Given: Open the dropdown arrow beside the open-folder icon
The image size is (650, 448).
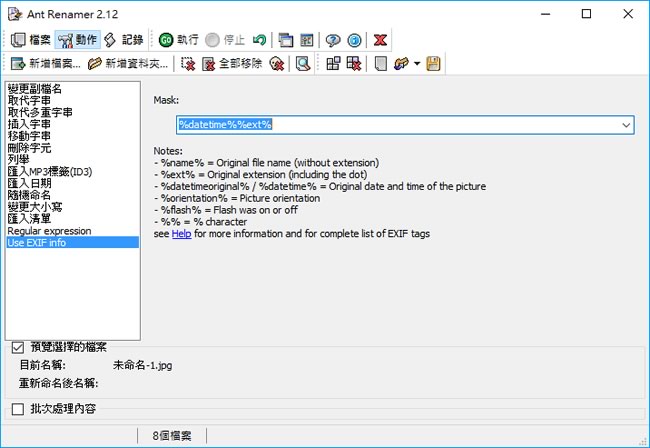Looking at the screenshot, I should point(417,64).
